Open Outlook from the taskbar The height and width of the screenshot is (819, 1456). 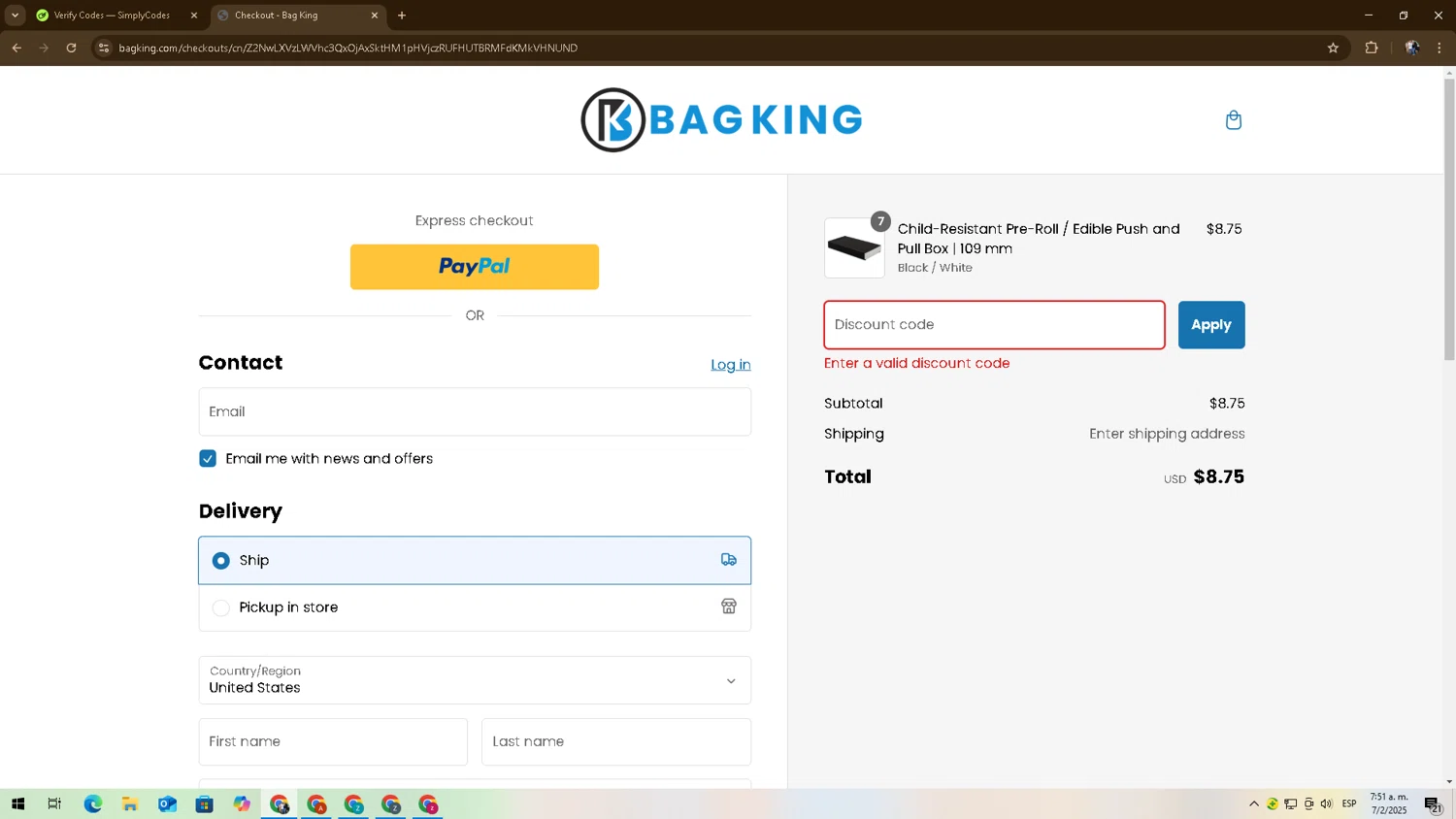167,804
